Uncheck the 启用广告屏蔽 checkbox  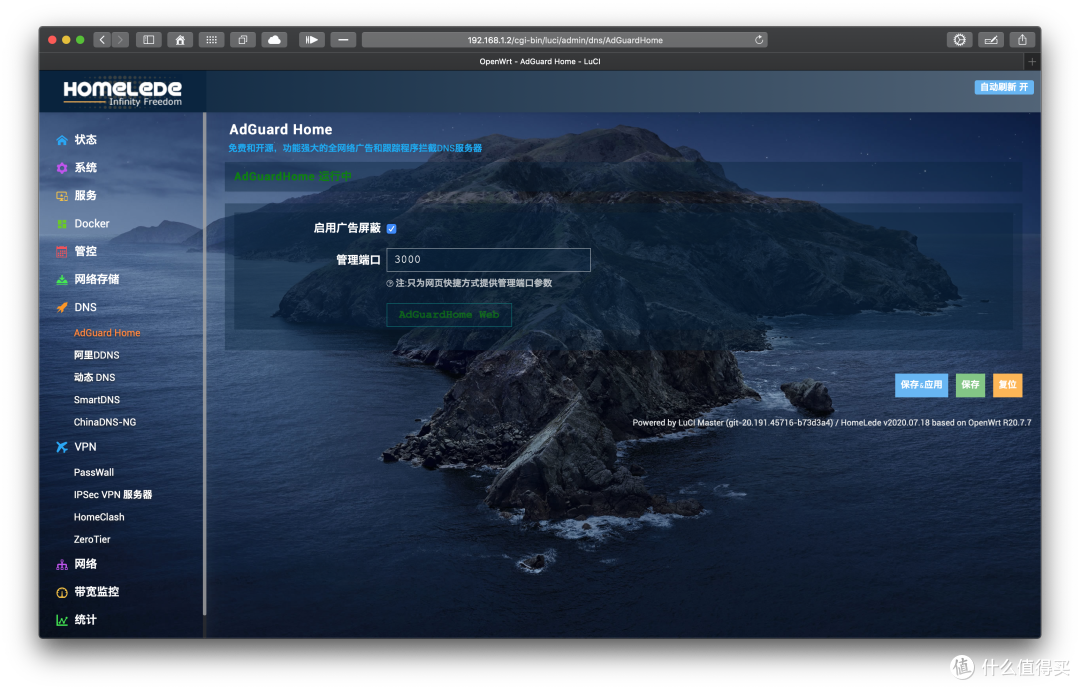391,229
